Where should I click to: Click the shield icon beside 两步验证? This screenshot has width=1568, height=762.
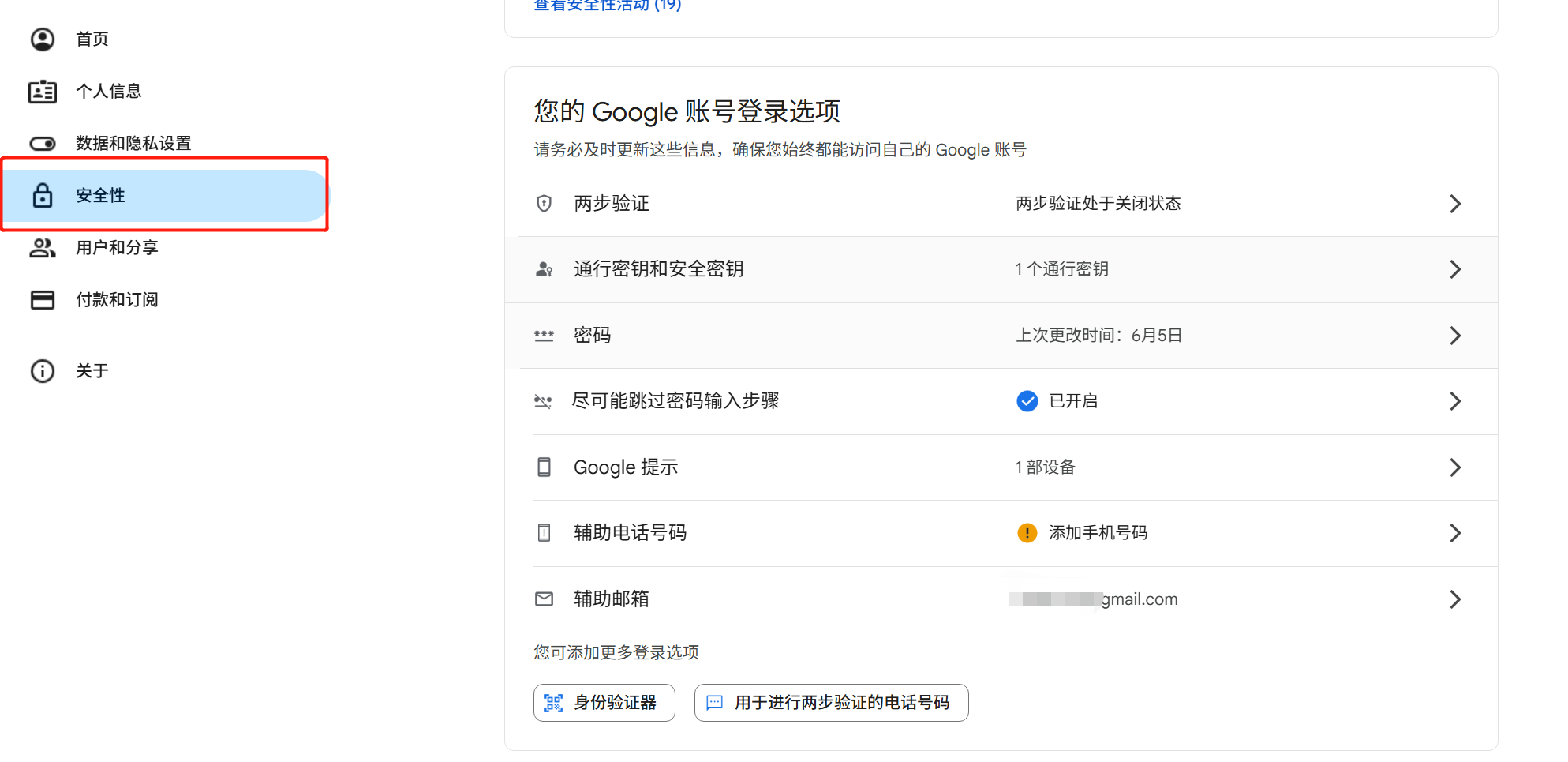click(x=544, y=204)
